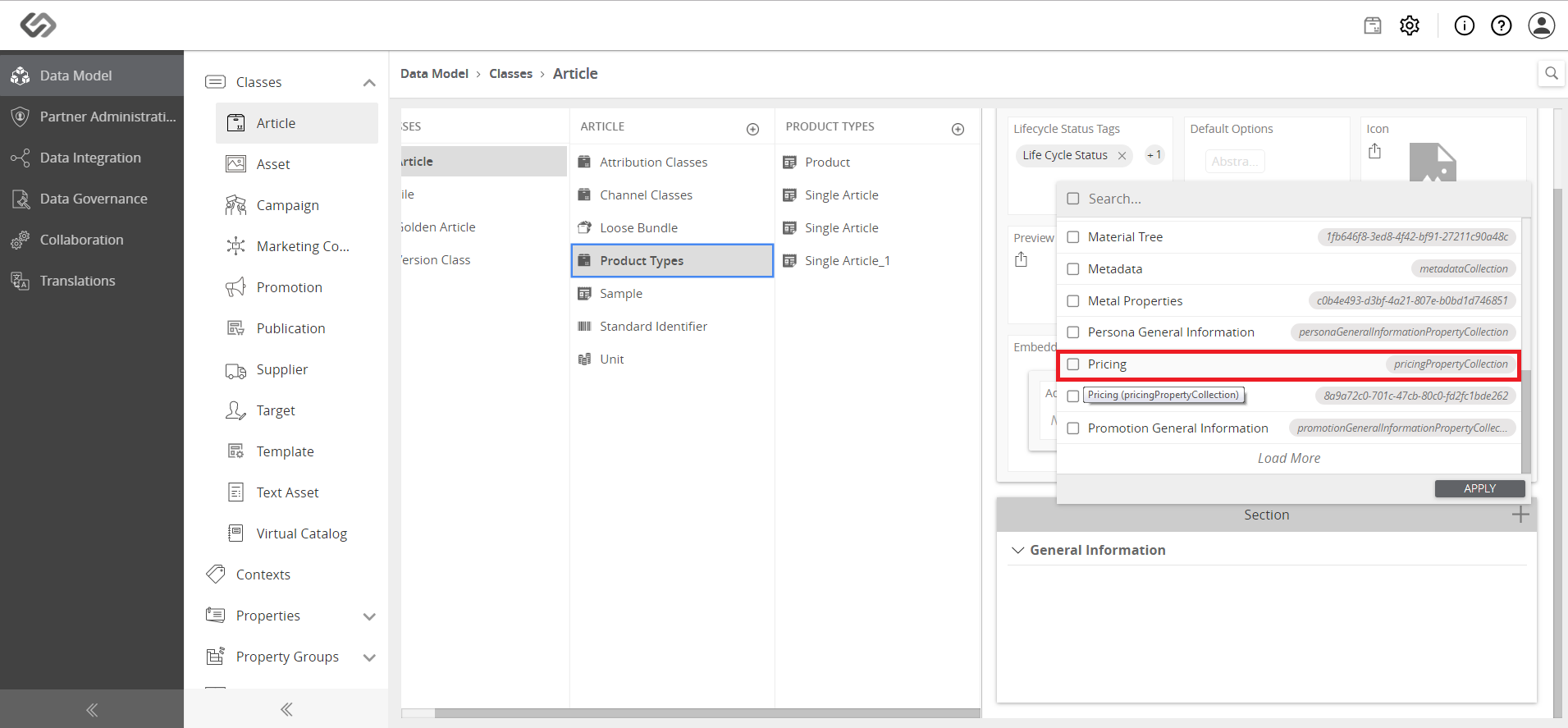The height and width of the screenshot is (728, 1568).
Task: Open Unit in Article column
Action: coord(672,359)
